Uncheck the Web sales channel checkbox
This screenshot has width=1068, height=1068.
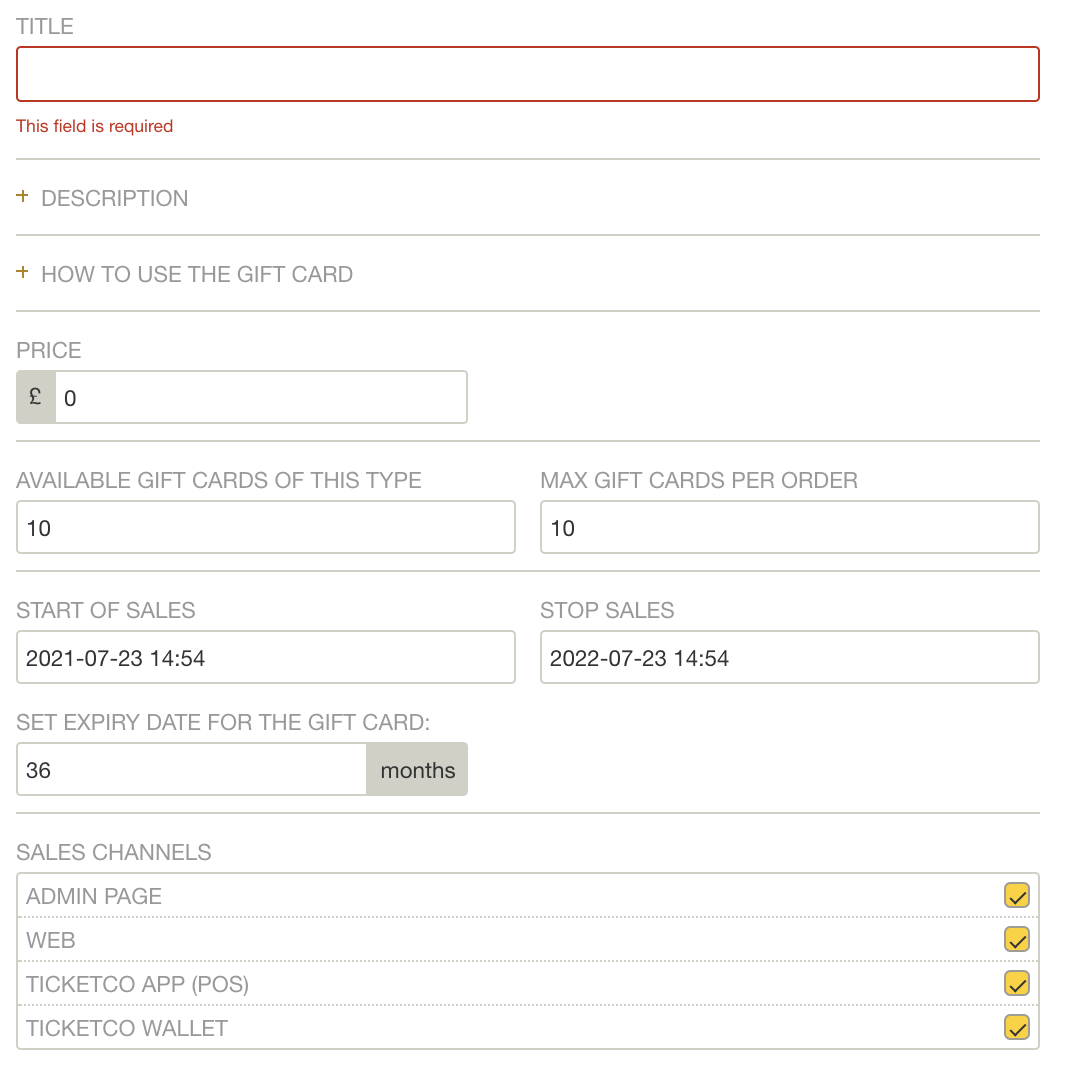coord(1016,940)
